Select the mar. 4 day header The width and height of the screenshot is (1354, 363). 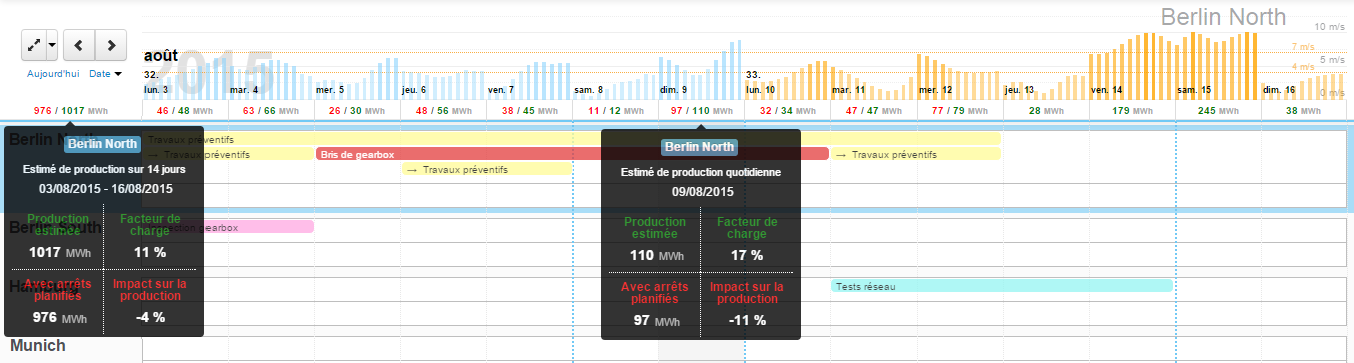pos(244,90)
